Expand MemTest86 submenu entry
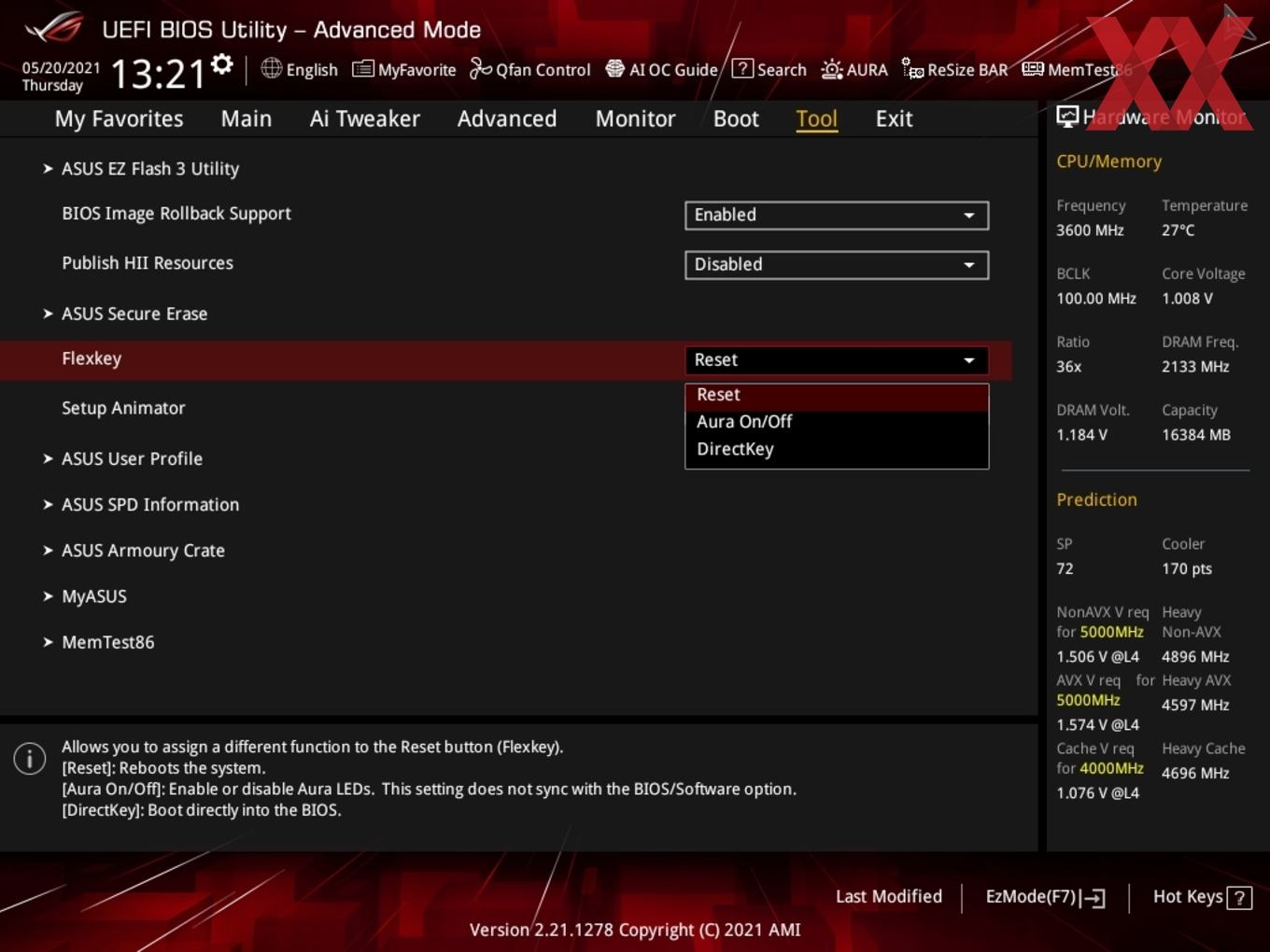This screenshot has height=952, width=1270. point(107,642)
